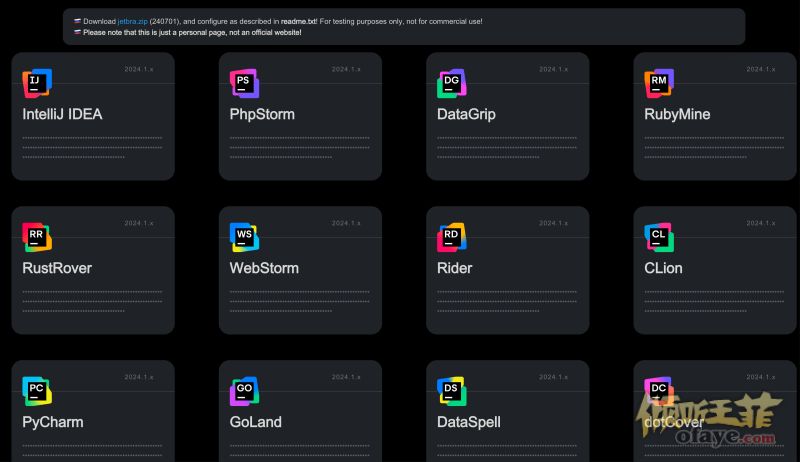Select the masked license key under PhpStorm
Image resolution: width=800 pixels, height=462 pixels.
[299, 147]
